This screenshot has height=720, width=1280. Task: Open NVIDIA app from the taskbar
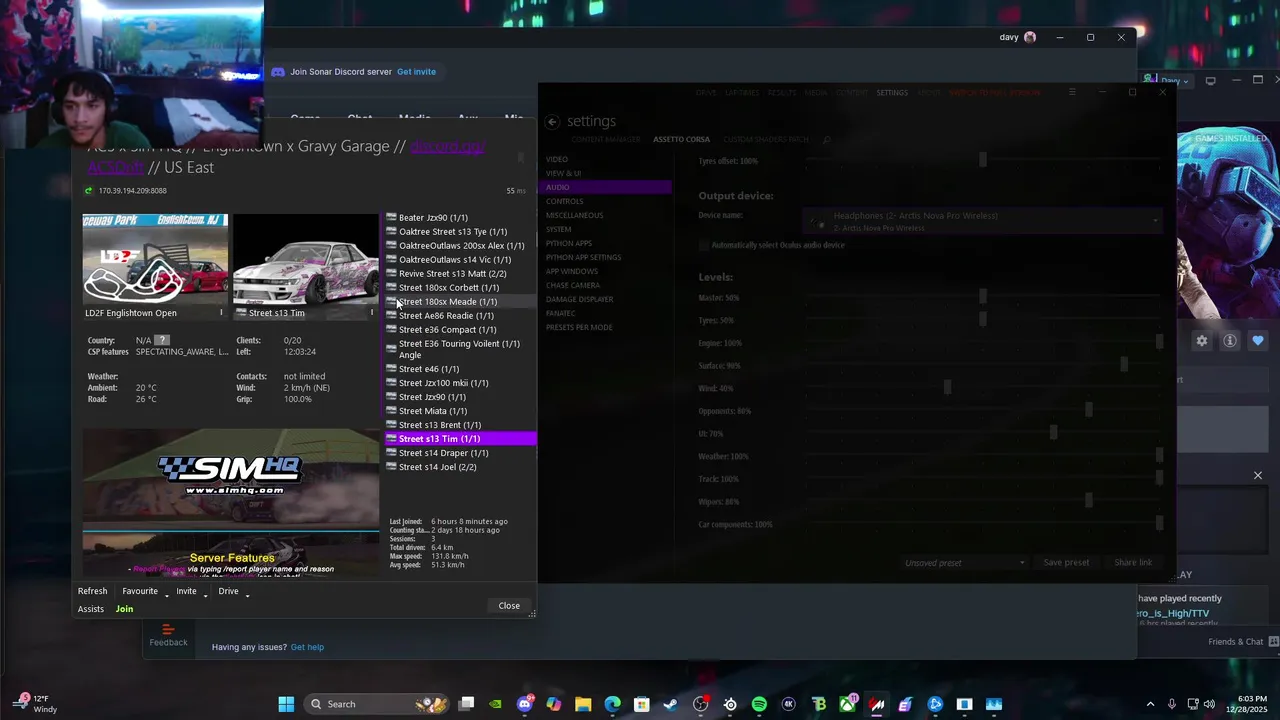click(x=495, y=704)
